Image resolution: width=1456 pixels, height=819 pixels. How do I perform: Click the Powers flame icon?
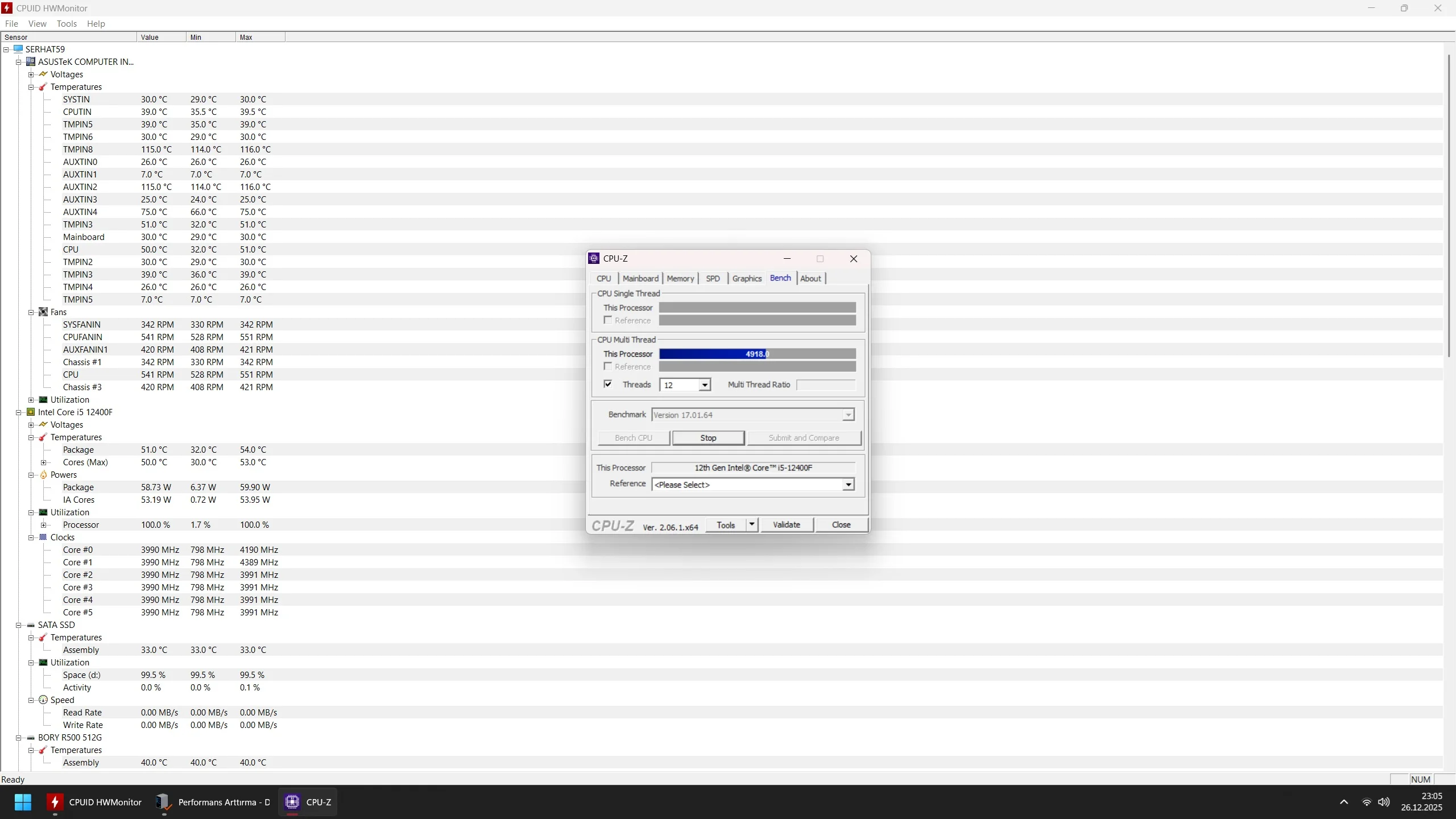[43, 474]
